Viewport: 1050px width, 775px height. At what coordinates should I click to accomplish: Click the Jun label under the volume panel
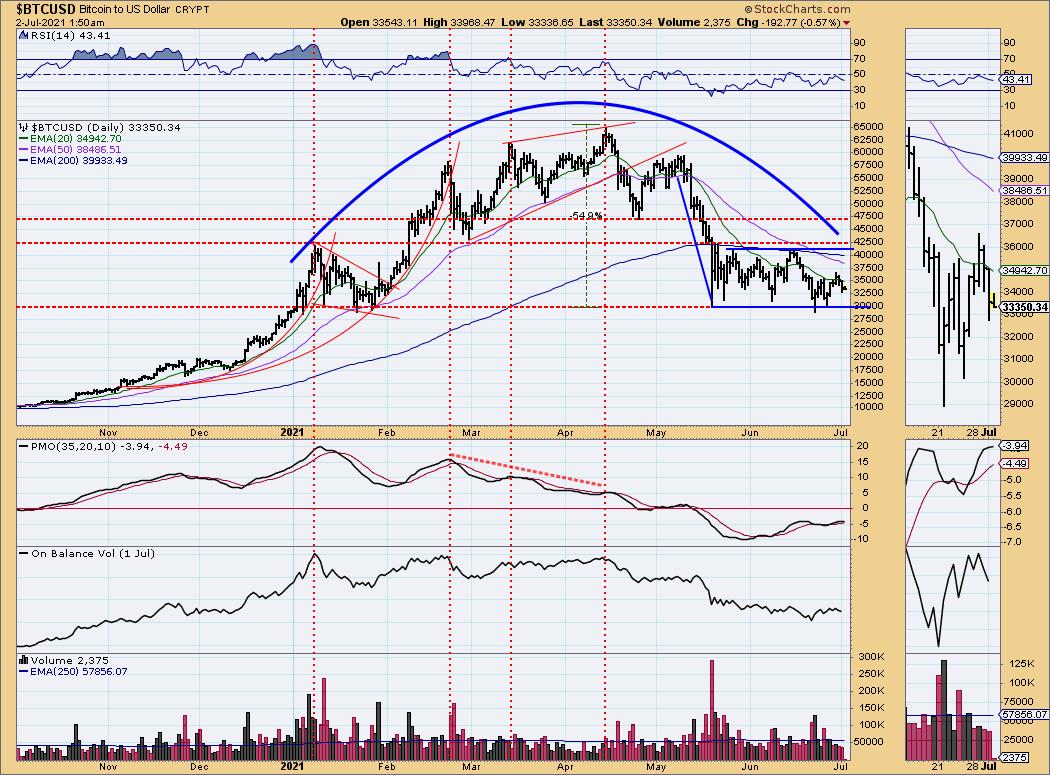click(x=750, y=766)
